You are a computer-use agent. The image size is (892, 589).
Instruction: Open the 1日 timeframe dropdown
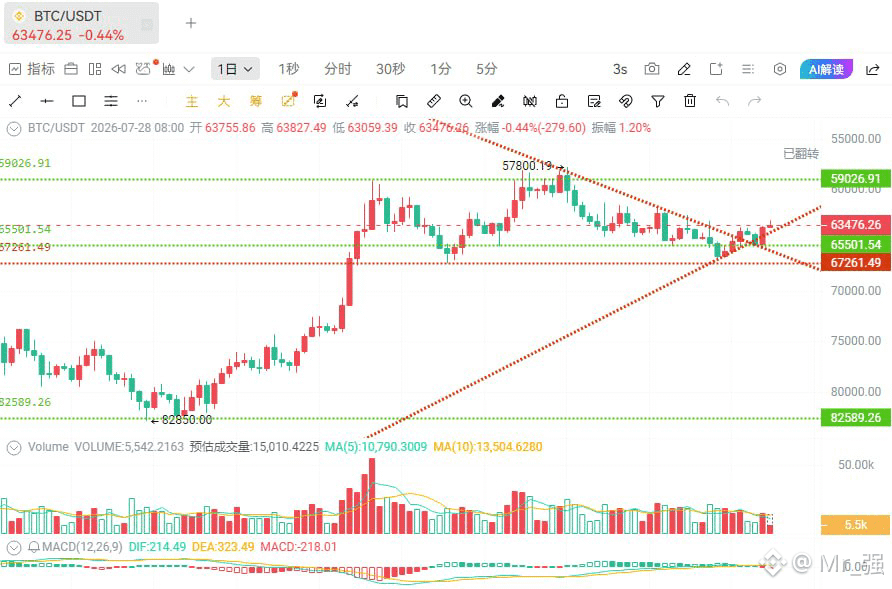pos(235,69)
